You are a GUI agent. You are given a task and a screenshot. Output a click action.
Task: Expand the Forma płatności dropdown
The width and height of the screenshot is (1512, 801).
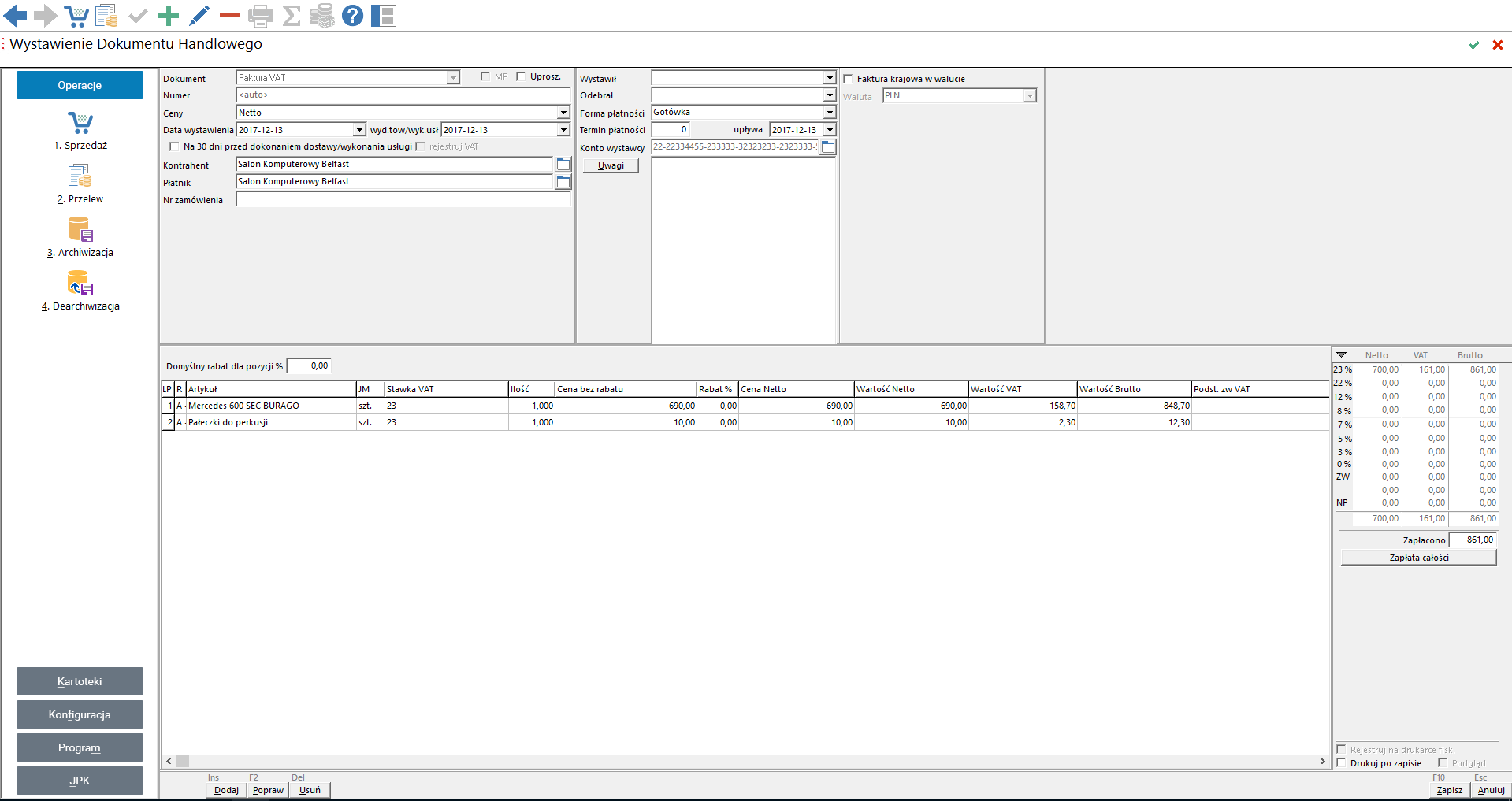point(829,113)
